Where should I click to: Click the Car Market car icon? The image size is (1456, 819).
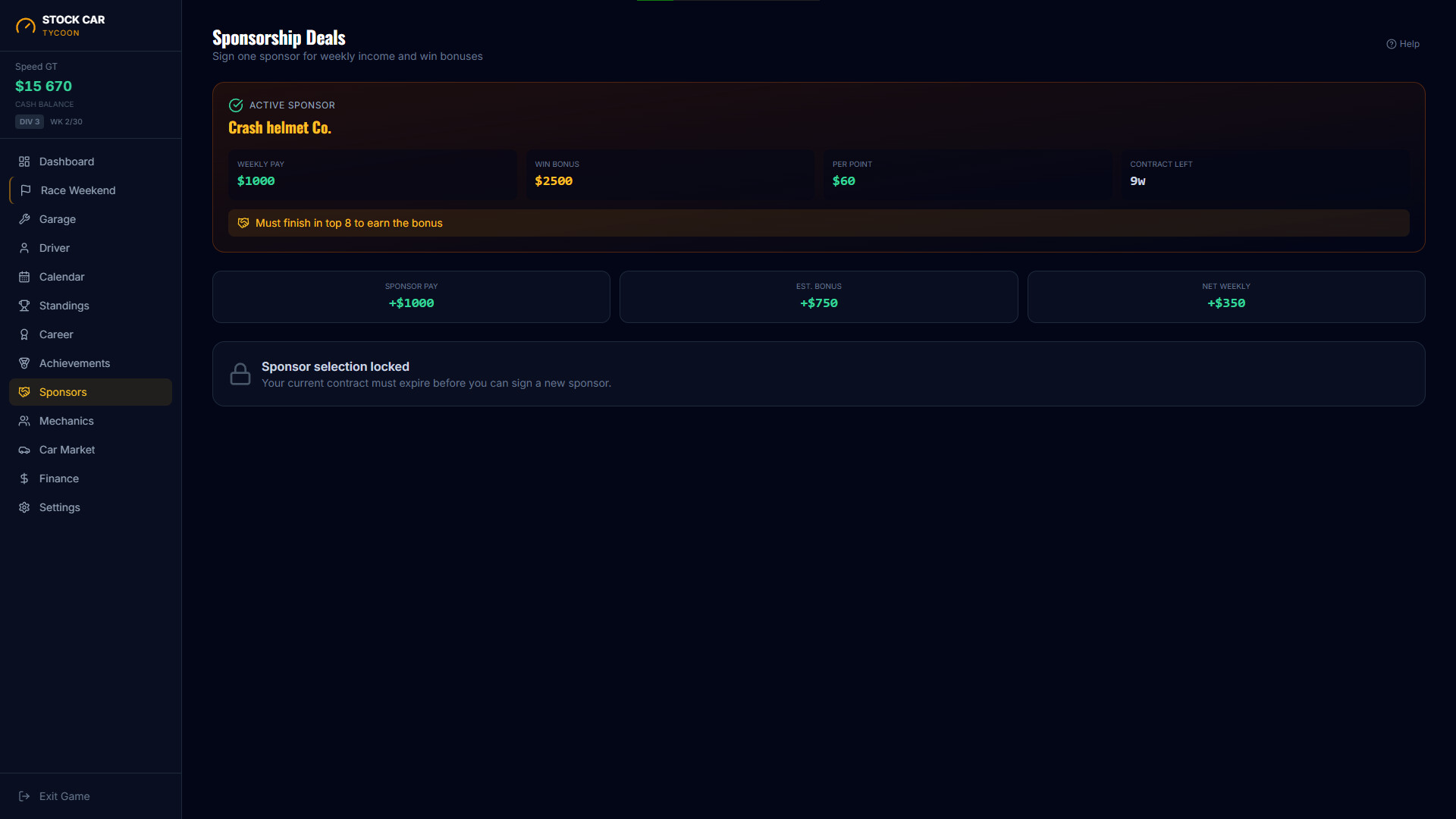coord(24,450)
